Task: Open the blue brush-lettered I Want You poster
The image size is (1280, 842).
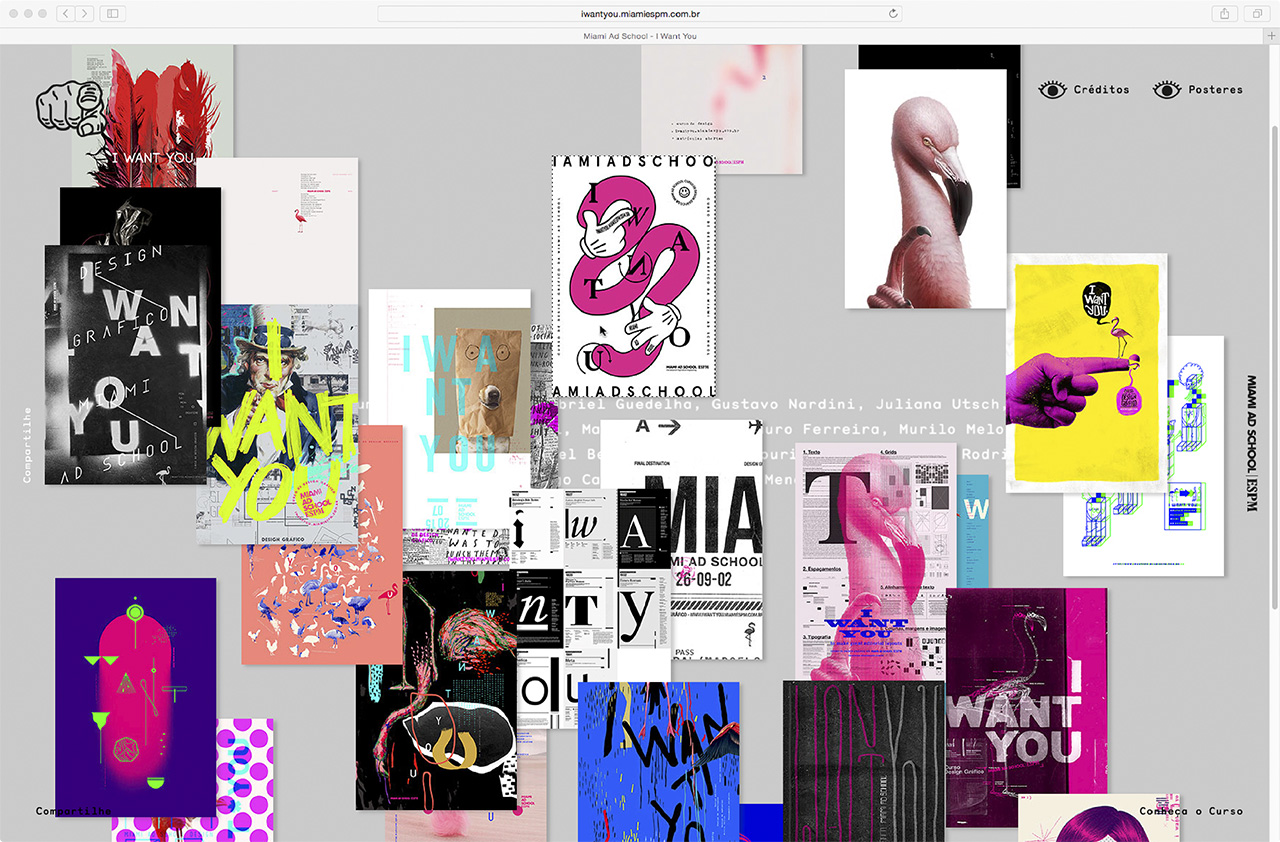Action: click(659, 762)
